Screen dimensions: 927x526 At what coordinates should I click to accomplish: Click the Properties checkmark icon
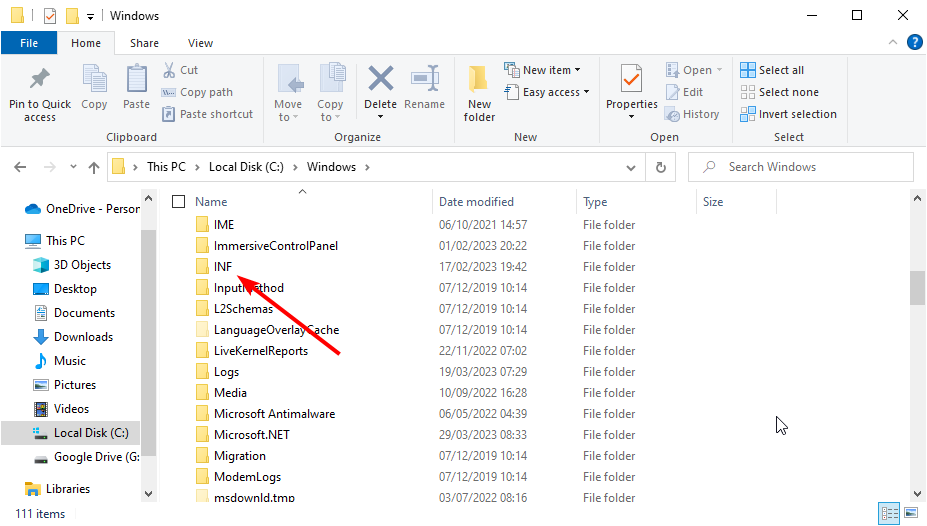tap(631, 79)
